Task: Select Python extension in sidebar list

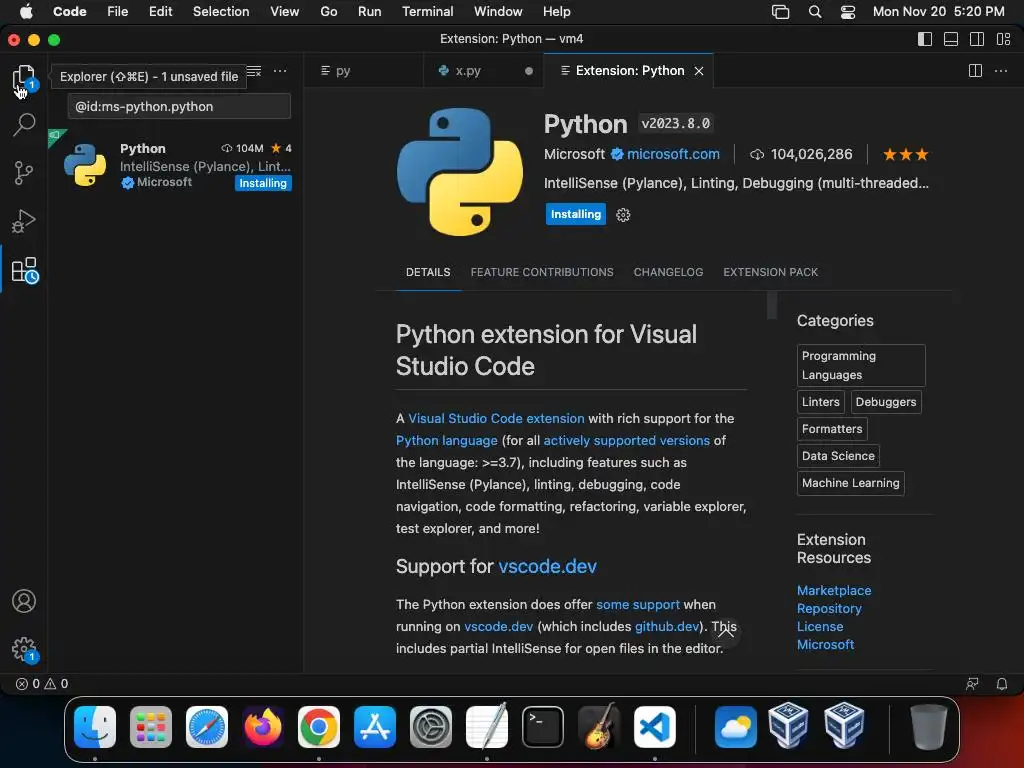Action: point(175,165)
